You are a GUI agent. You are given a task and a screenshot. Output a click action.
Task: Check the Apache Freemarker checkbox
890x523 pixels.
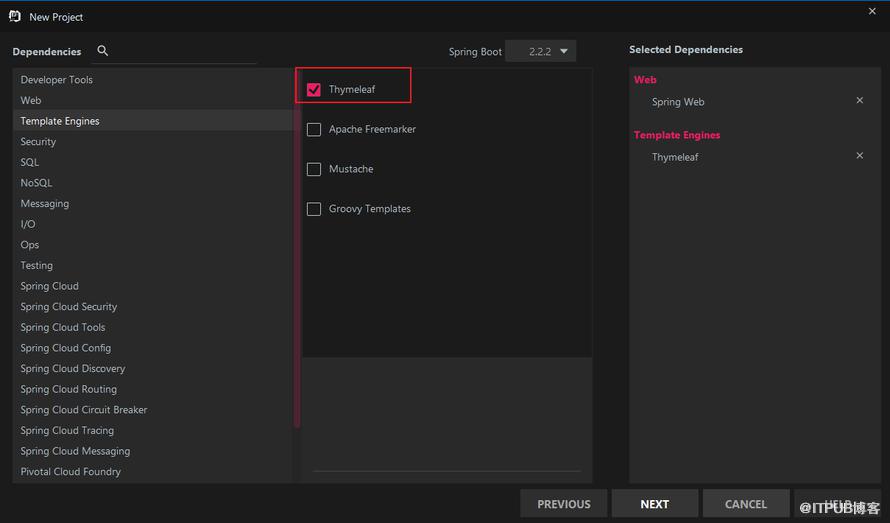pos(313,129)
